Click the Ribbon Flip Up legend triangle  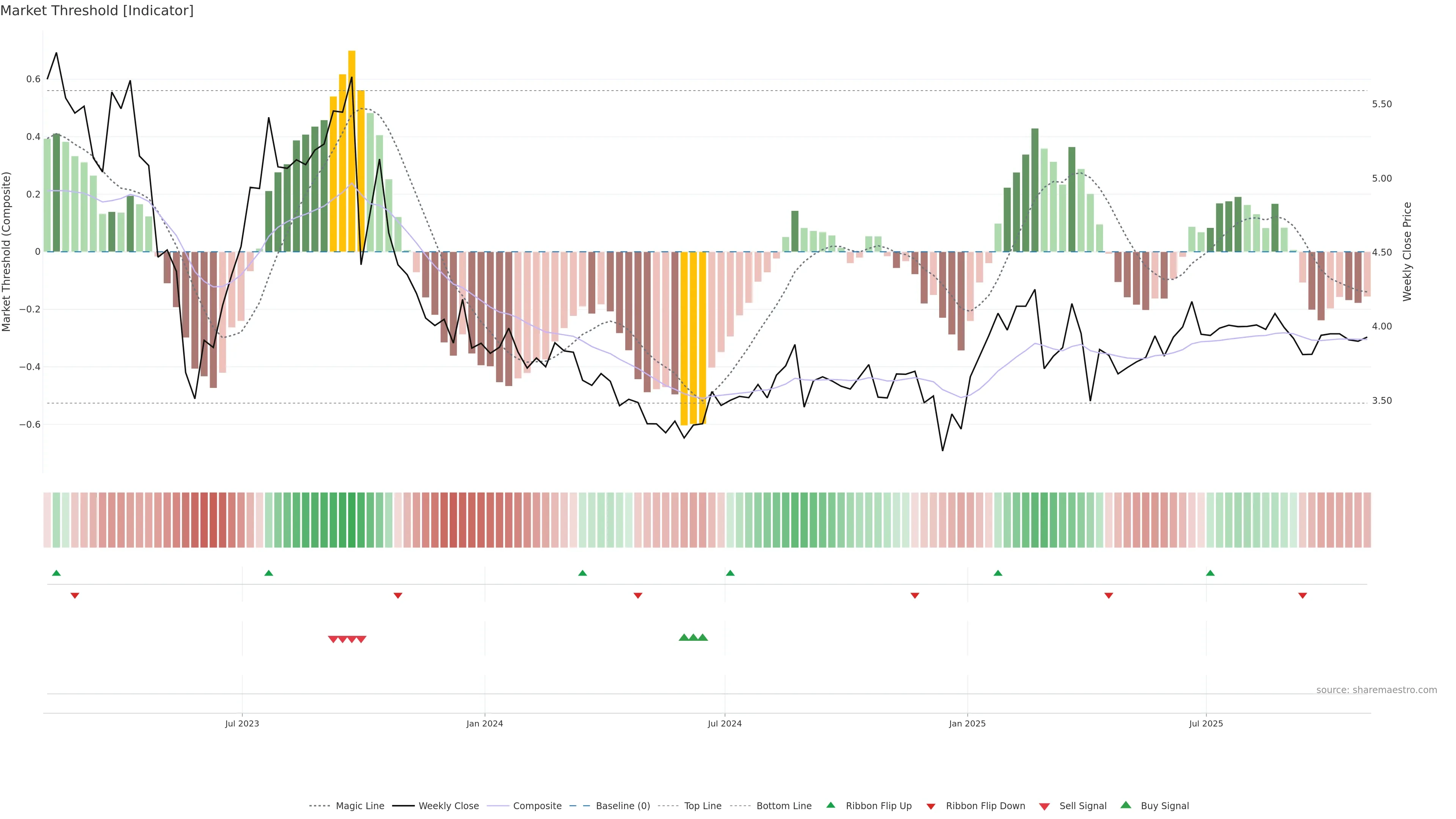tap(830, 805)
